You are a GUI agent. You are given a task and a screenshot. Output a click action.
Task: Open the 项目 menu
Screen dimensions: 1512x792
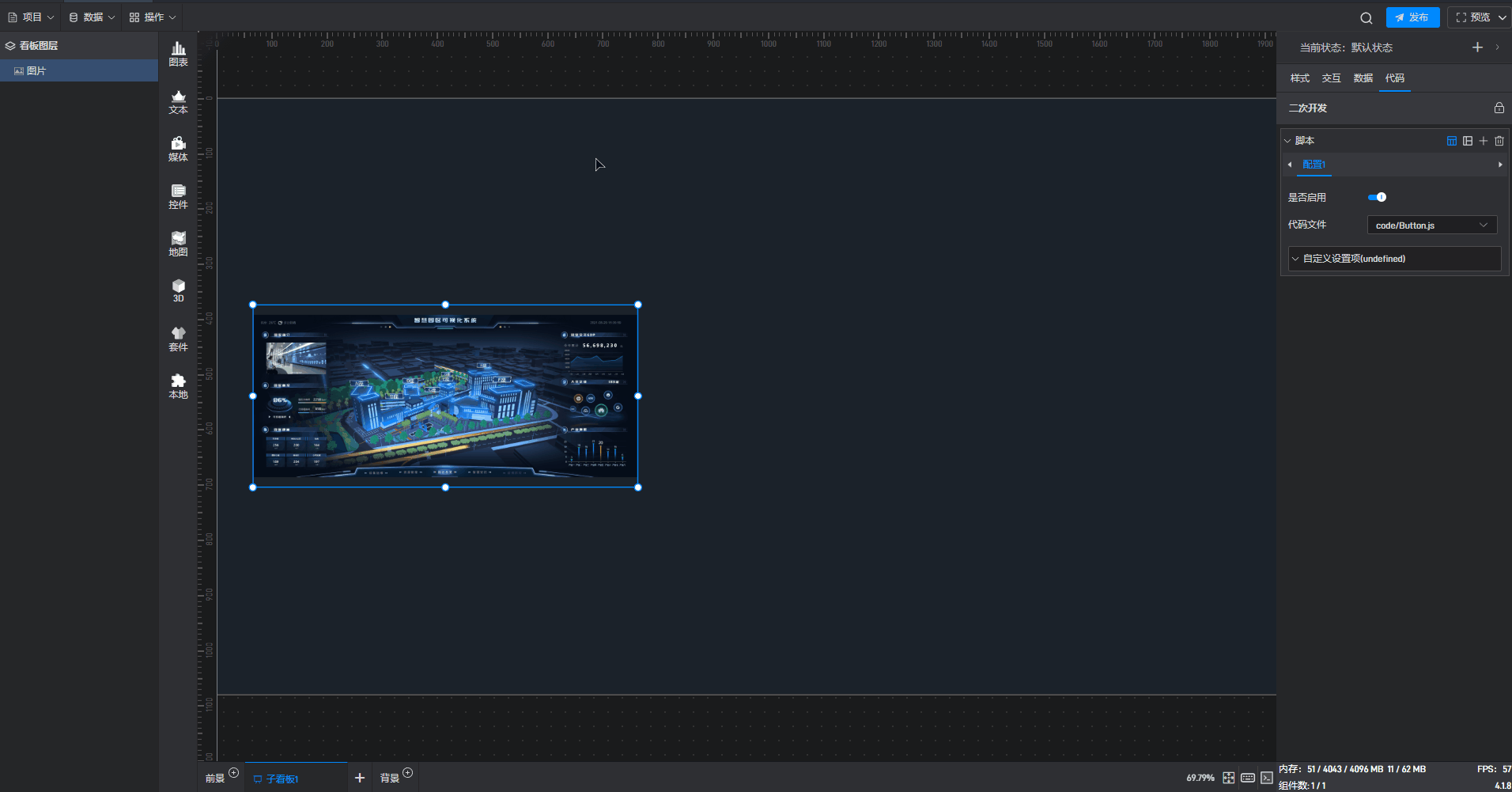click(x=31, y=17)
